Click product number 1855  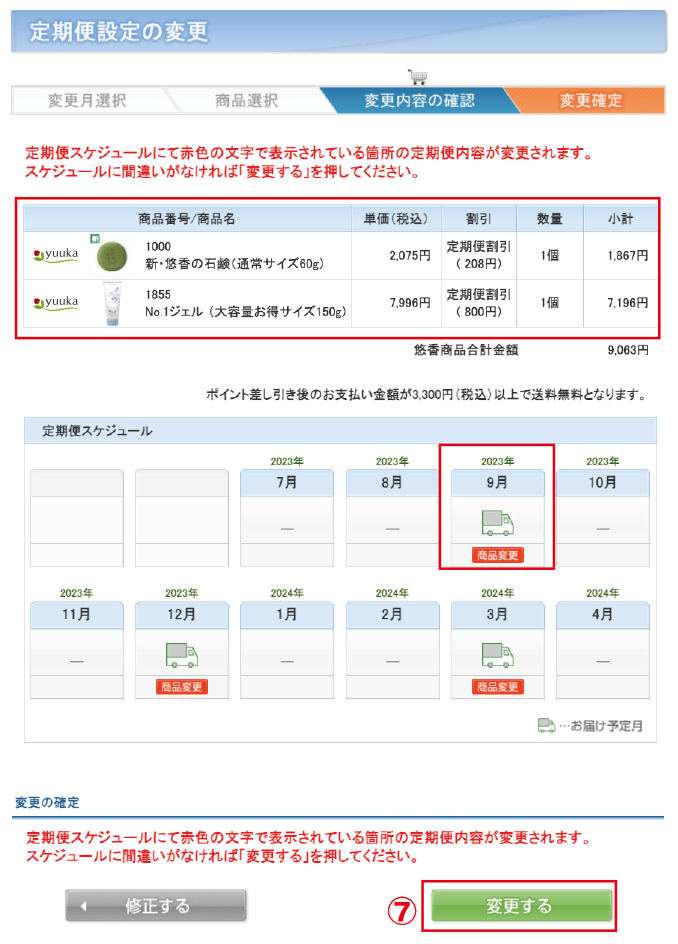click(x=158, y=294)
